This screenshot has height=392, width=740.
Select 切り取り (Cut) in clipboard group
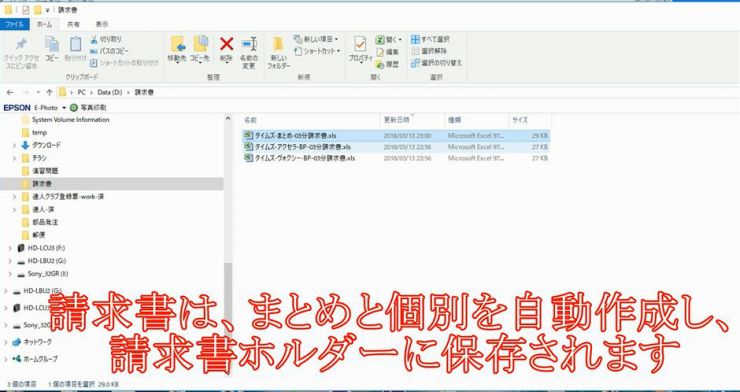coord(106,40)
